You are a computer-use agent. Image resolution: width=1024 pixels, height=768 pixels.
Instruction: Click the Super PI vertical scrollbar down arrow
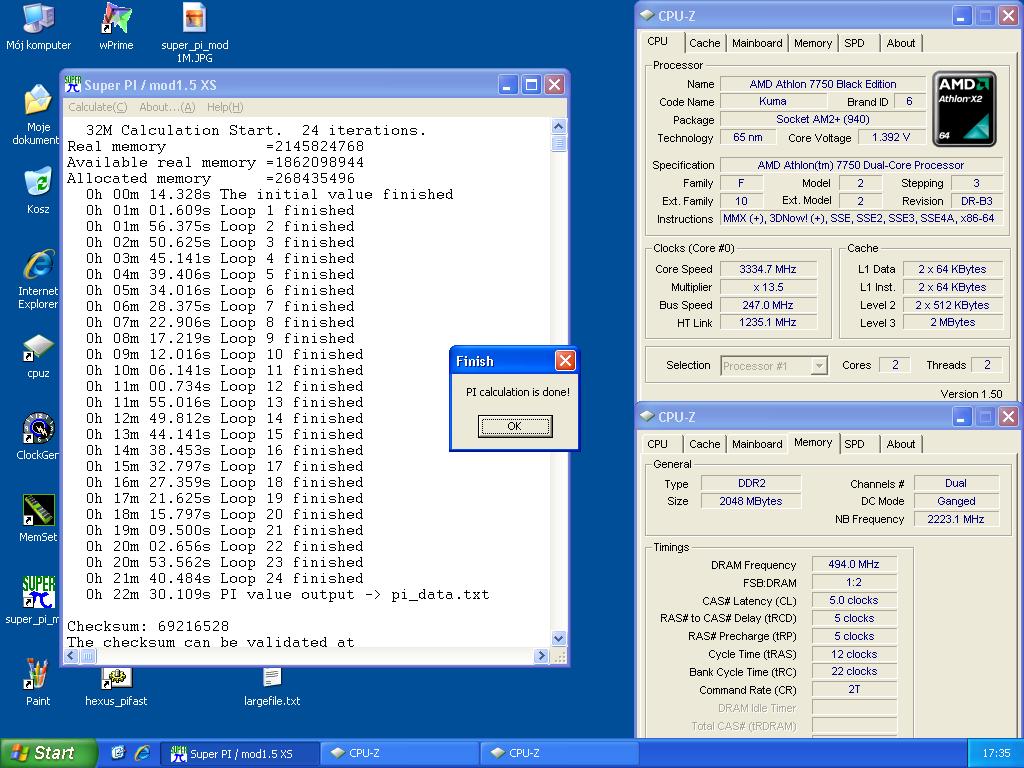[558, 638]
